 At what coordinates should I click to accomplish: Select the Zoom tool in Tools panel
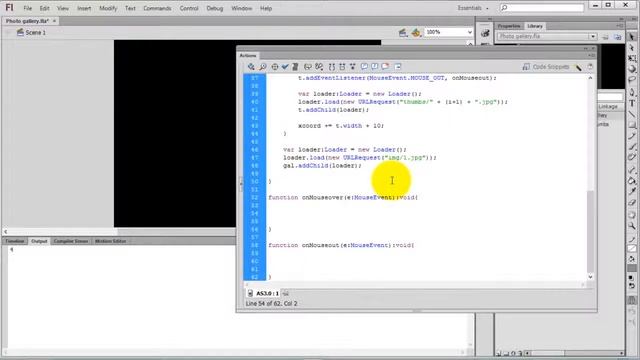[x=632, y=226]
